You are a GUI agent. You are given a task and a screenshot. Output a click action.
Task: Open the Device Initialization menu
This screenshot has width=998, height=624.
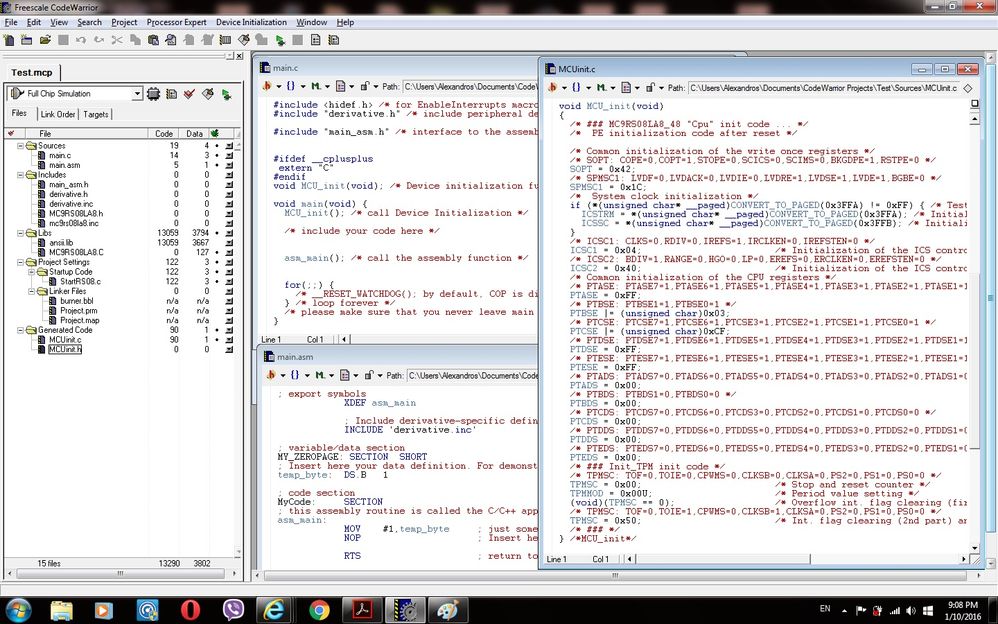click(x=251, y=22)
